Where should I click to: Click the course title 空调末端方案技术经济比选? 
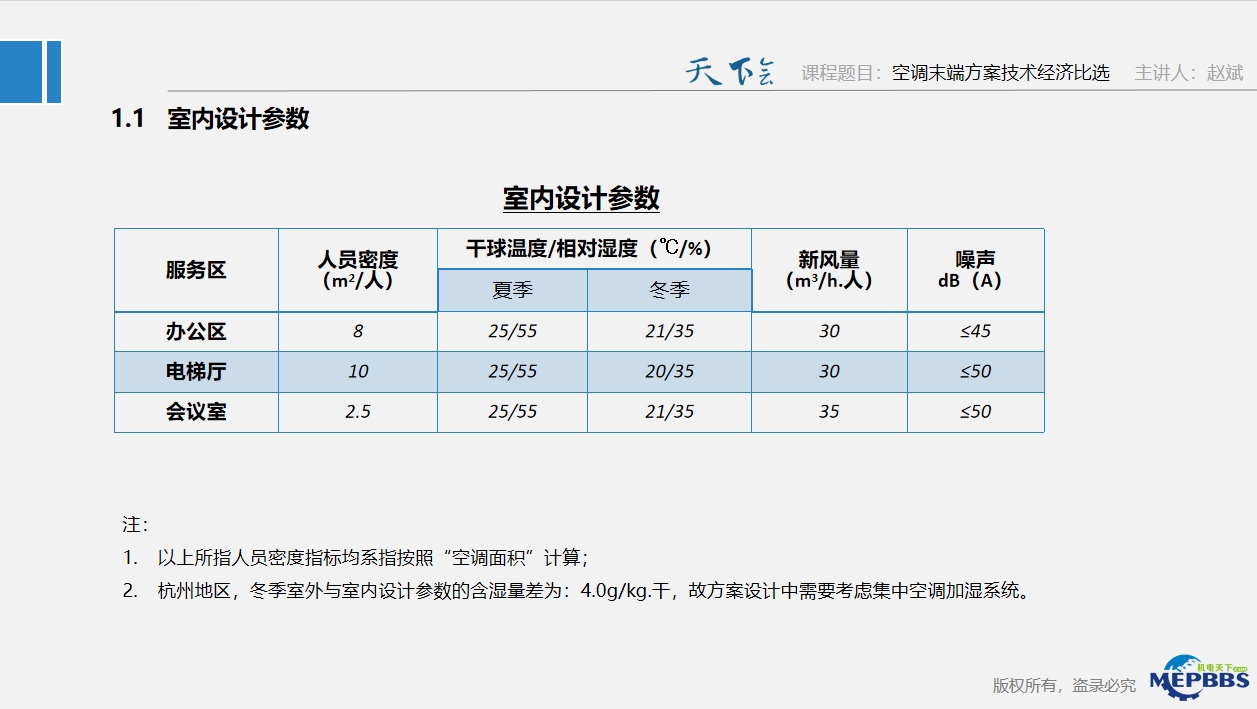[1001, 73]
